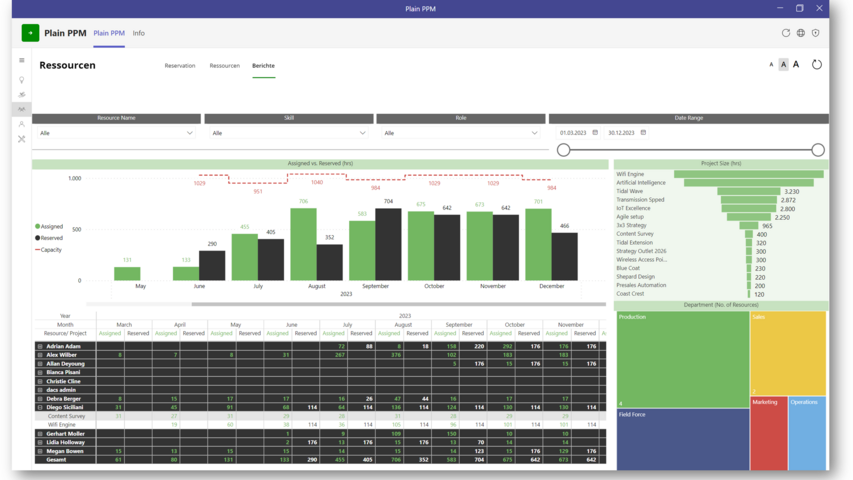Expand the Adrian Adam row
This screenshot has height=480, width=853.
[40, 347]
